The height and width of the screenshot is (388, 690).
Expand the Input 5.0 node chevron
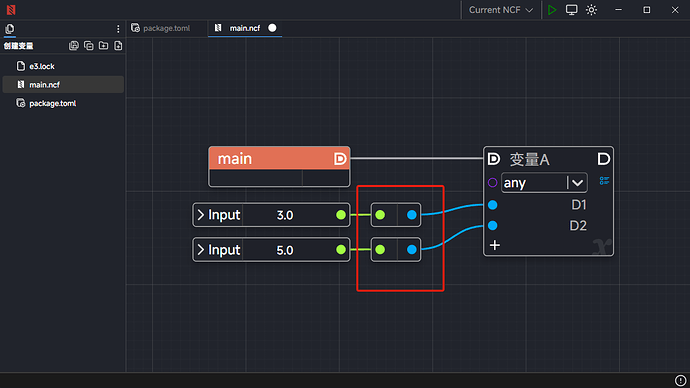(201, 250)
